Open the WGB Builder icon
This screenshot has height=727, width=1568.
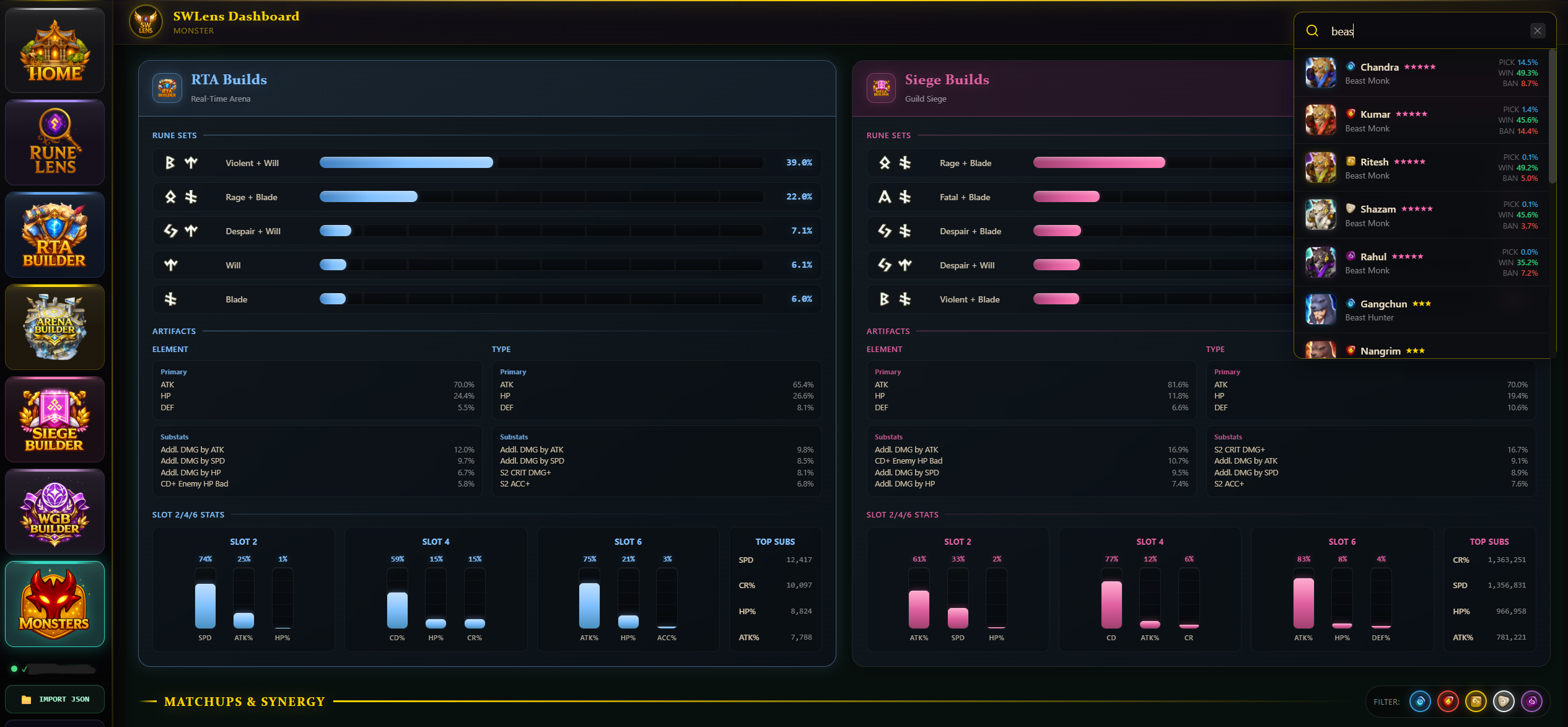click(55, 512)
